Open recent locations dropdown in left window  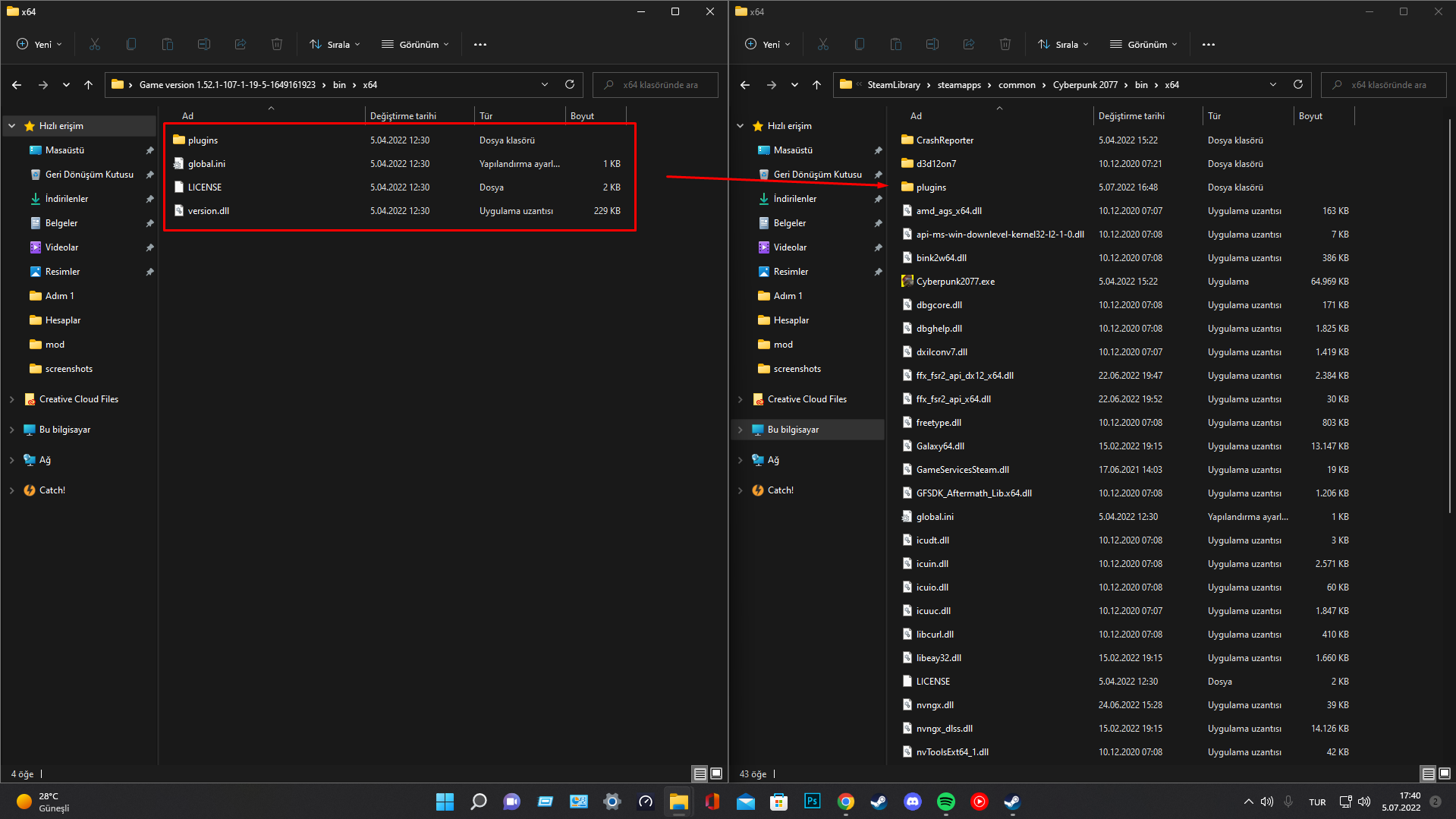[66, 85]
